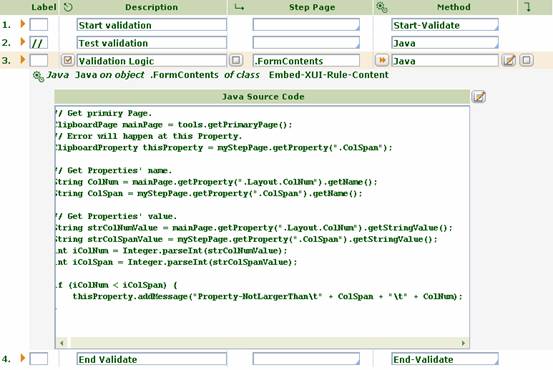This screenshot has width=553, height=370.
Task: Click the Java Source Code header bar
Action: point(262,97)
